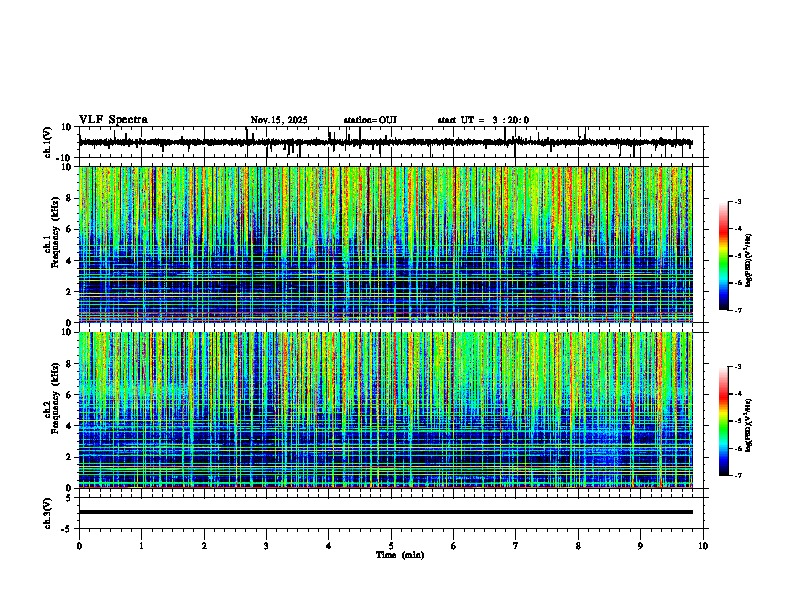Click the ch.1 color scale bar
Viewport: 792px width, 612px height.
(x=724, y=256)
